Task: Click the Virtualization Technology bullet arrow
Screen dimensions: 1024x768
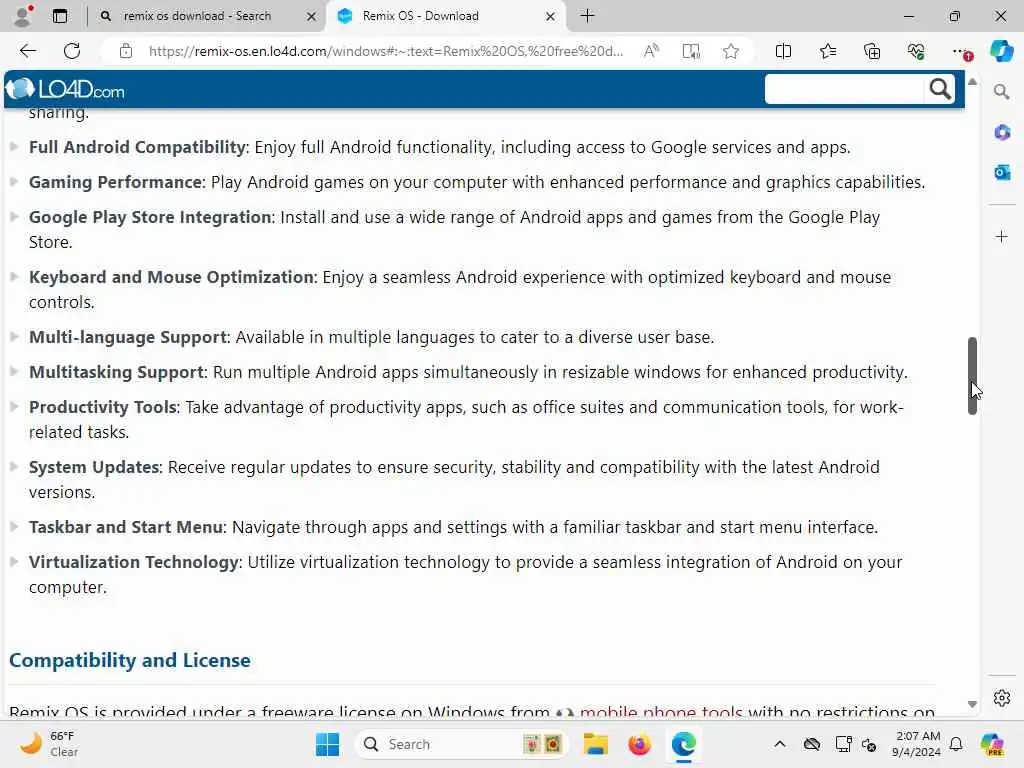Action: (14, 561)
